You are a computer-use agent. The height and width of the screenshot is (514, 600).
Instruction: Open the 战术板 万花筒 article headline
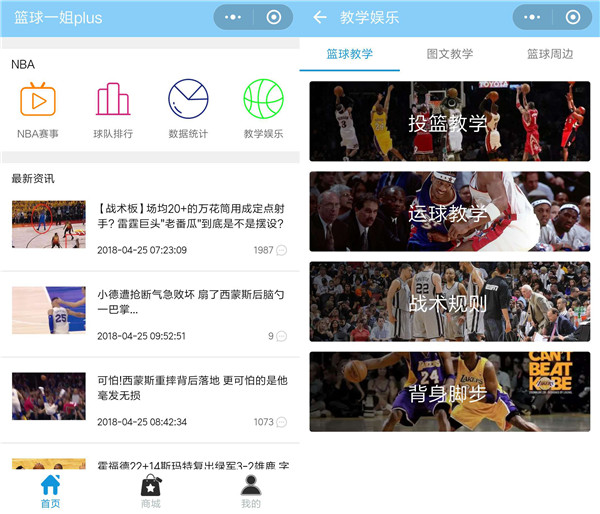[x=191, y=216]
